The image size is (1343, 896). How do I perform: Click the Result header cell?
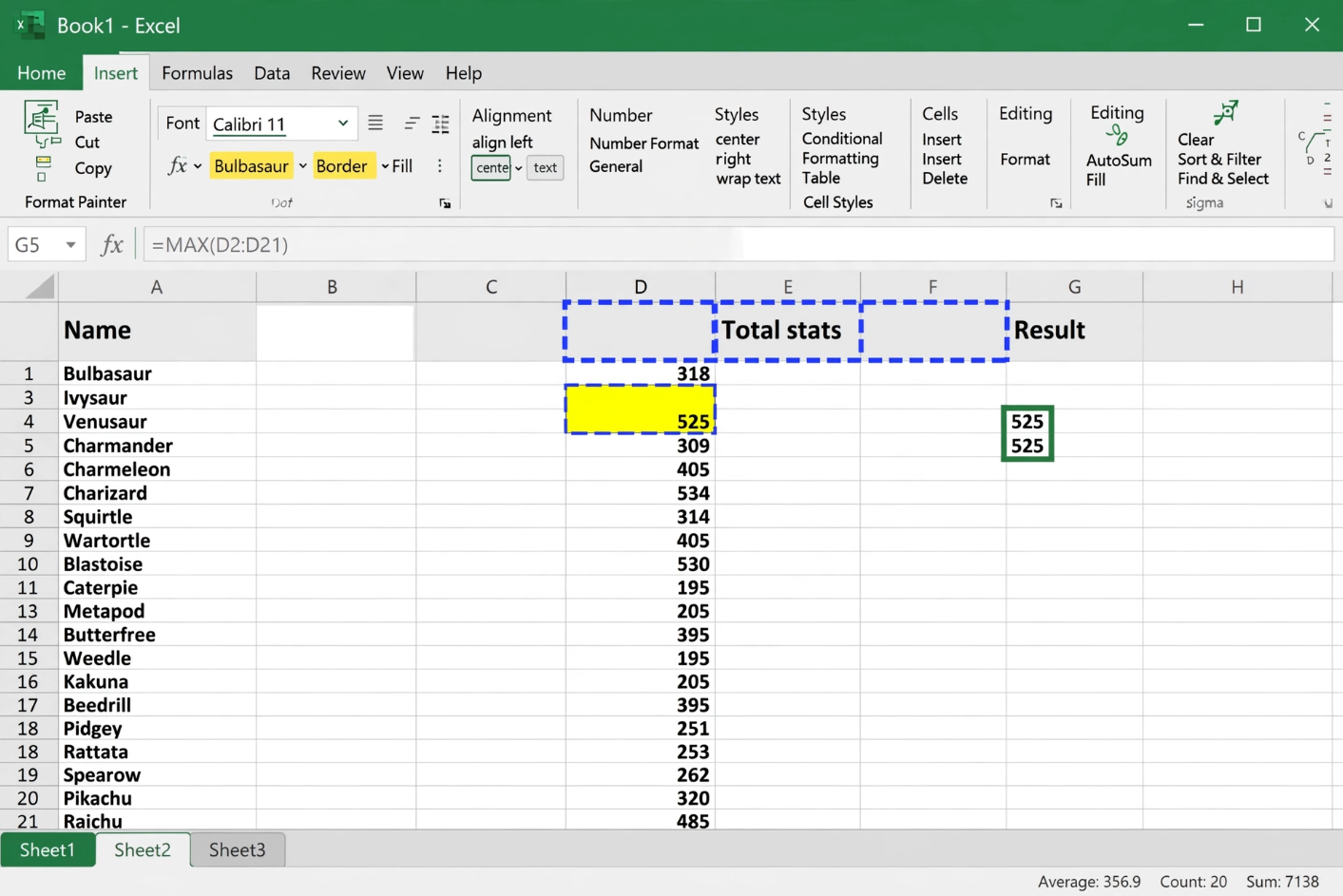click(1075, 331)
